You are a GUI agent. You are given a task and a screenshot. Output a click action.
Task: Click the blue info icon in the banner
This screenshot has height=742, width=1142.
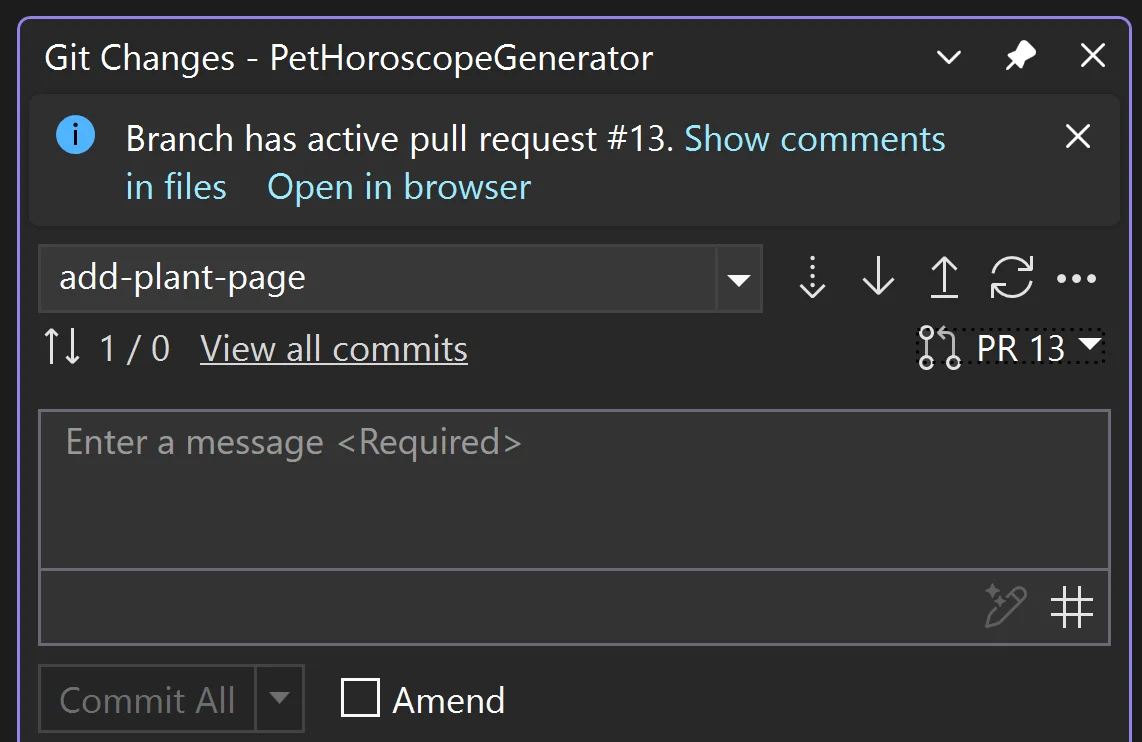[76, 135]
